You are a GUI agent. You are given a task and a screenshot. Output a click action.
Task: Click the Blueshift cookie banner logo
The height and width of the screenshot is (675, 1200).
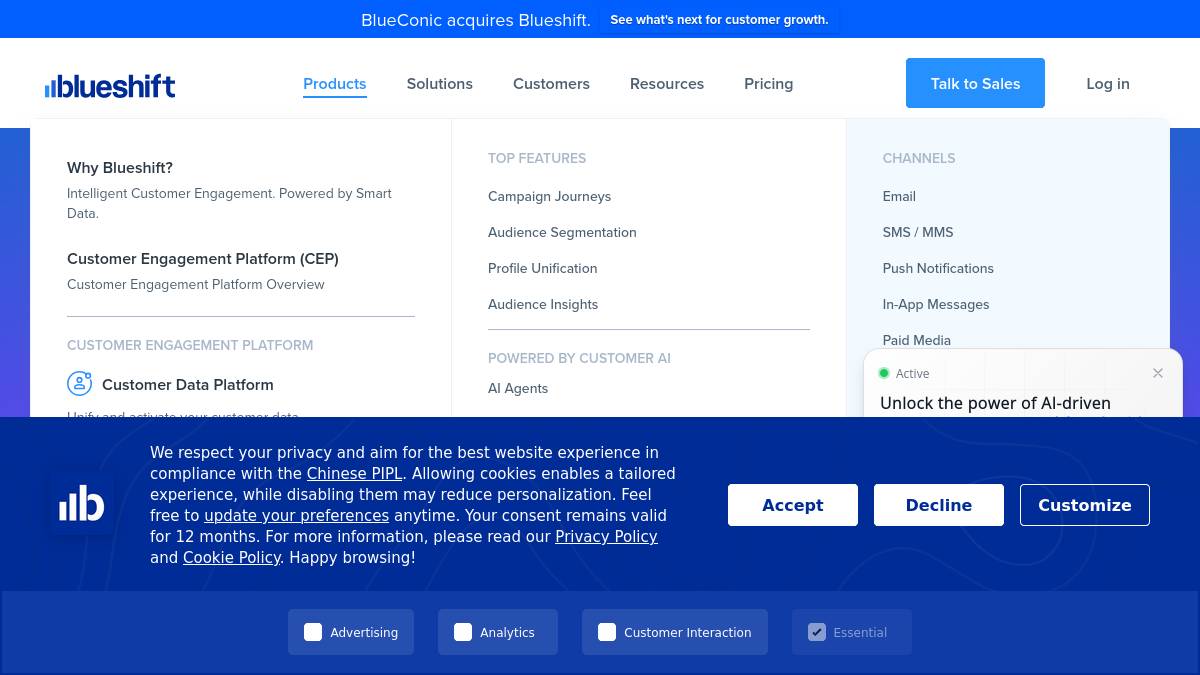tap(82, 503)
